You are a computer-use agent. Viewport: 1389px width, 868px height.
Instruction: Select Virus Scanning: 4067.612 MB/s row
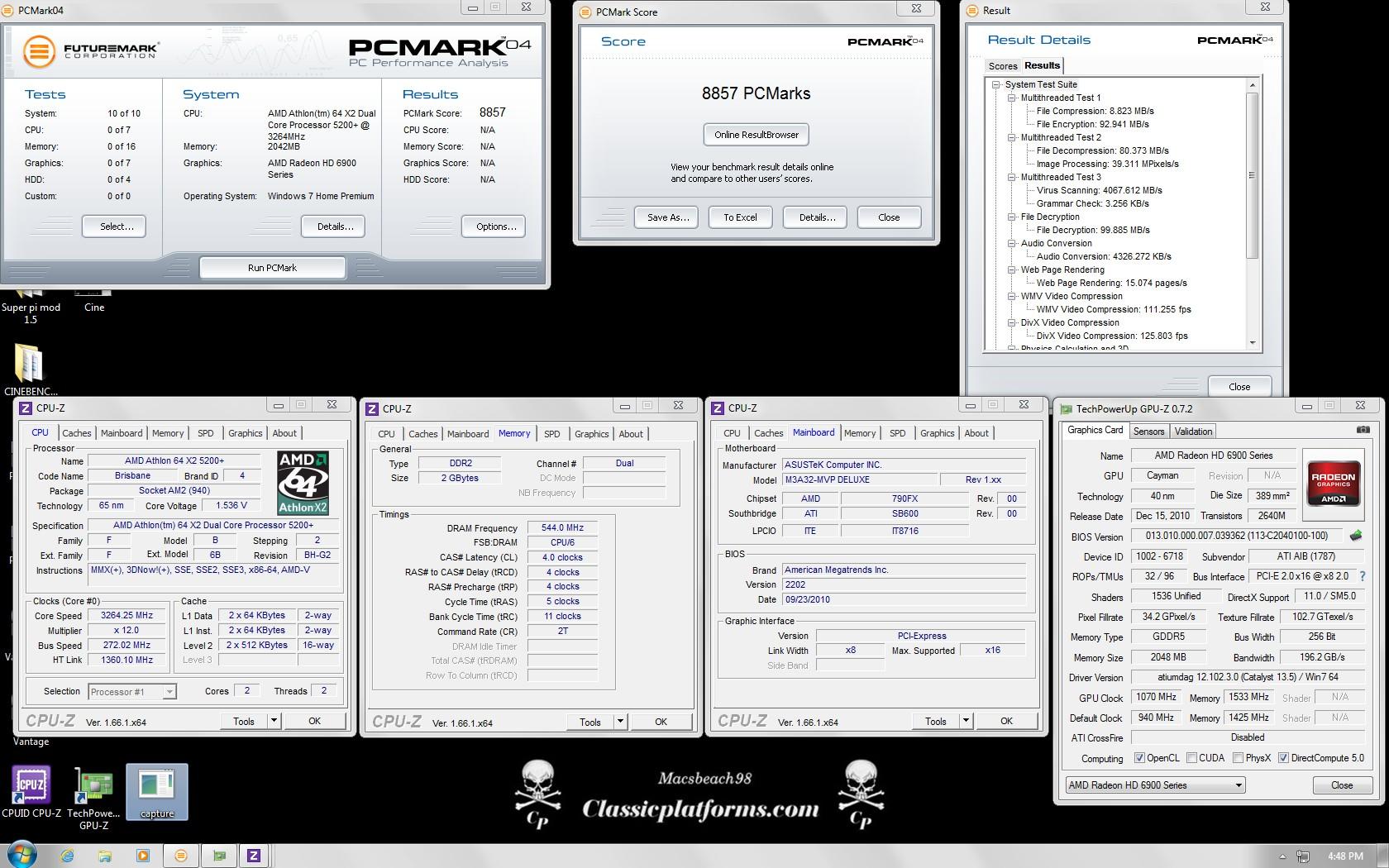pyautogui.click(x=1100, y=190)
